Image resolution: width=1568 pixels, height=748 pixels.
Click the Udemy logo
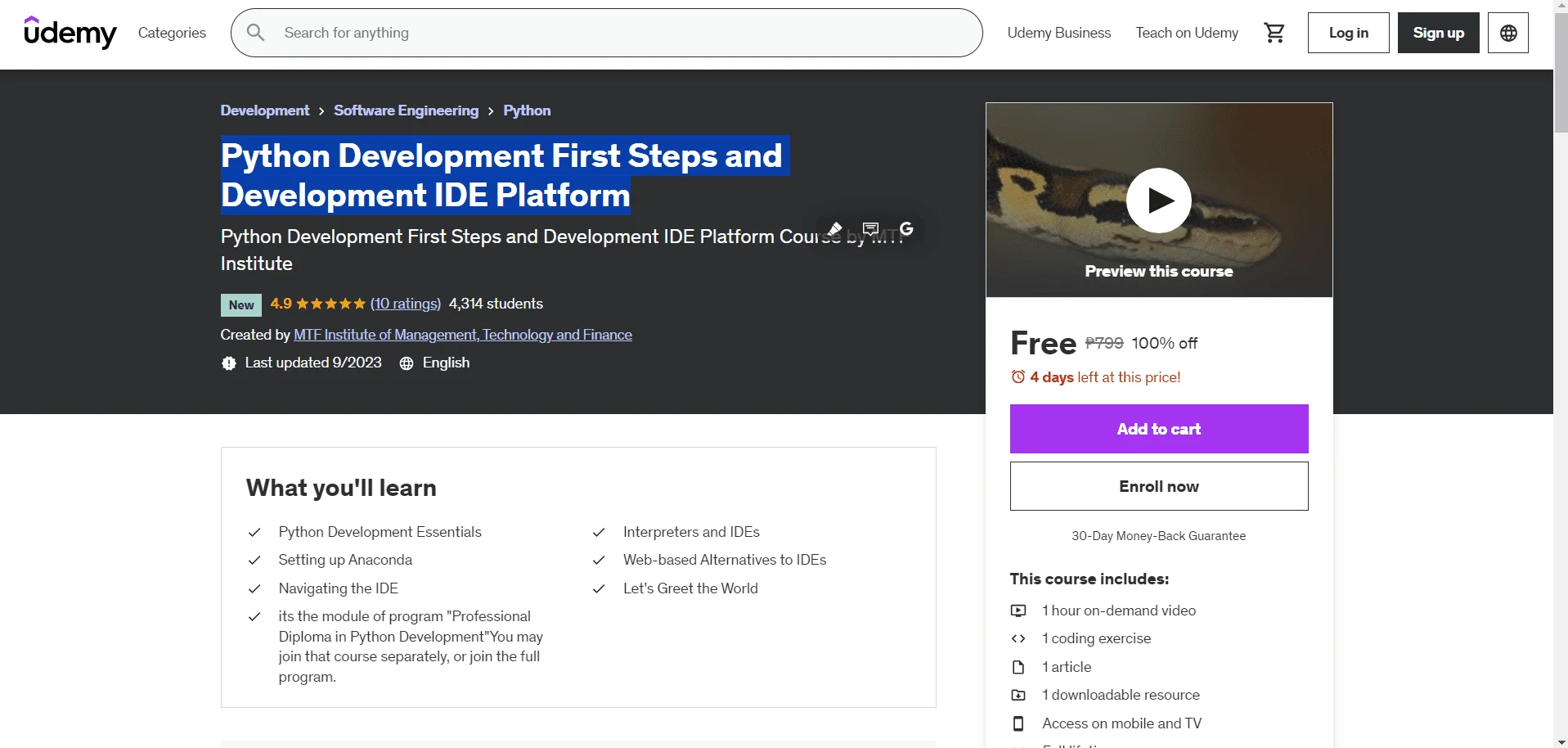70,33
